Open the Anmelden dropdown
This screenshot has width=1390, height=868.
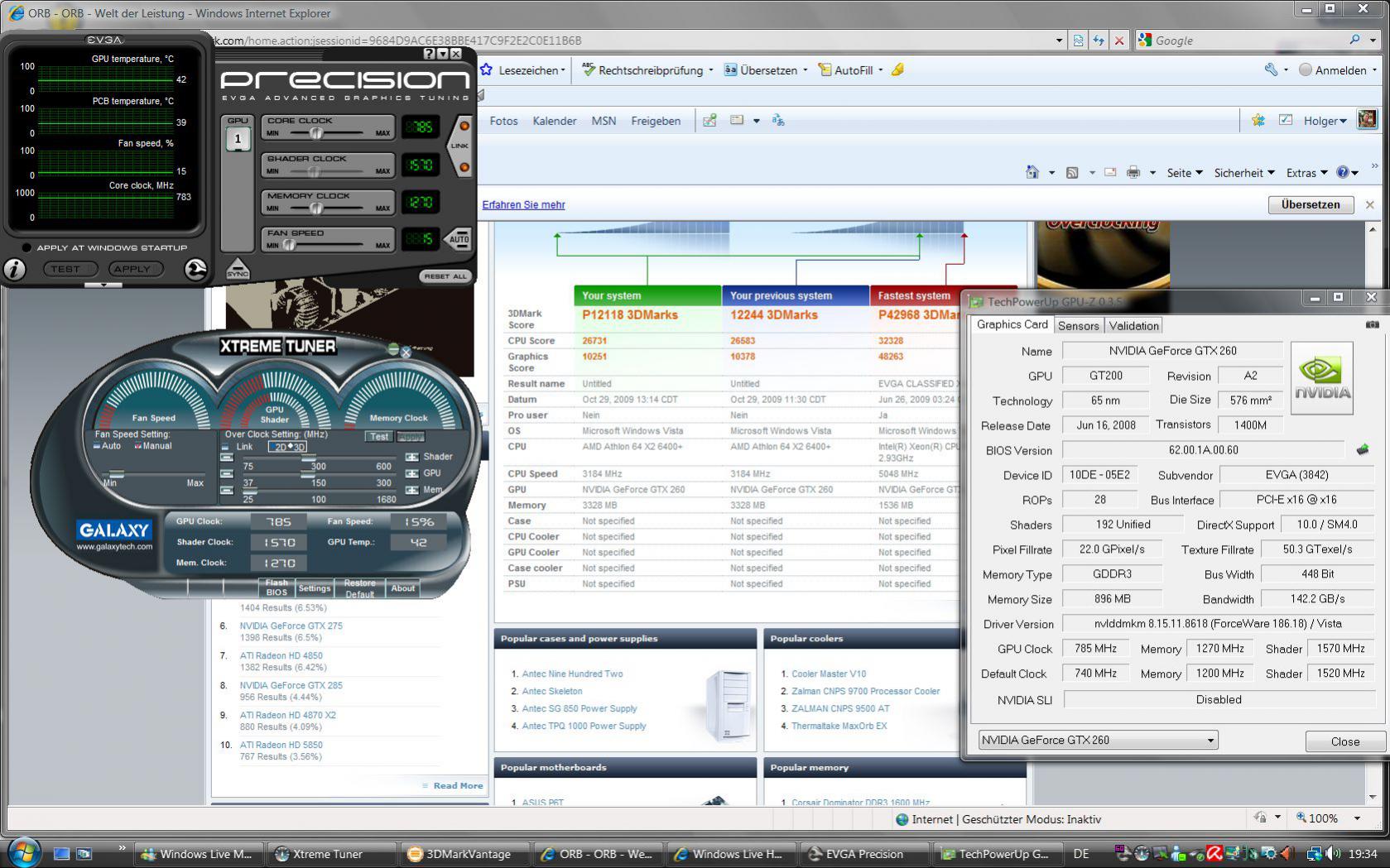click(x=1375, y=70)
